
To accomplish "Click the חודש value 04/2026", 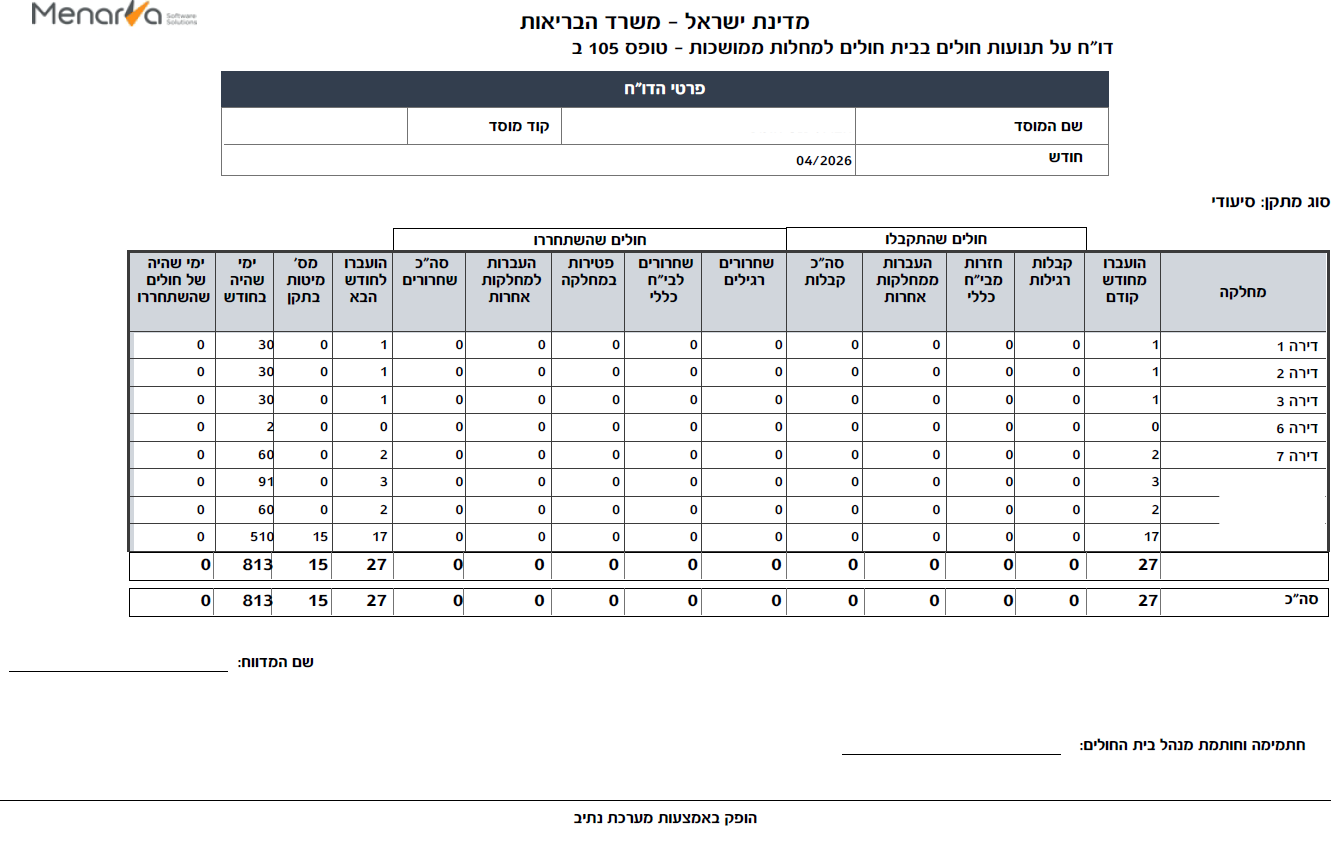I will 823,161.
